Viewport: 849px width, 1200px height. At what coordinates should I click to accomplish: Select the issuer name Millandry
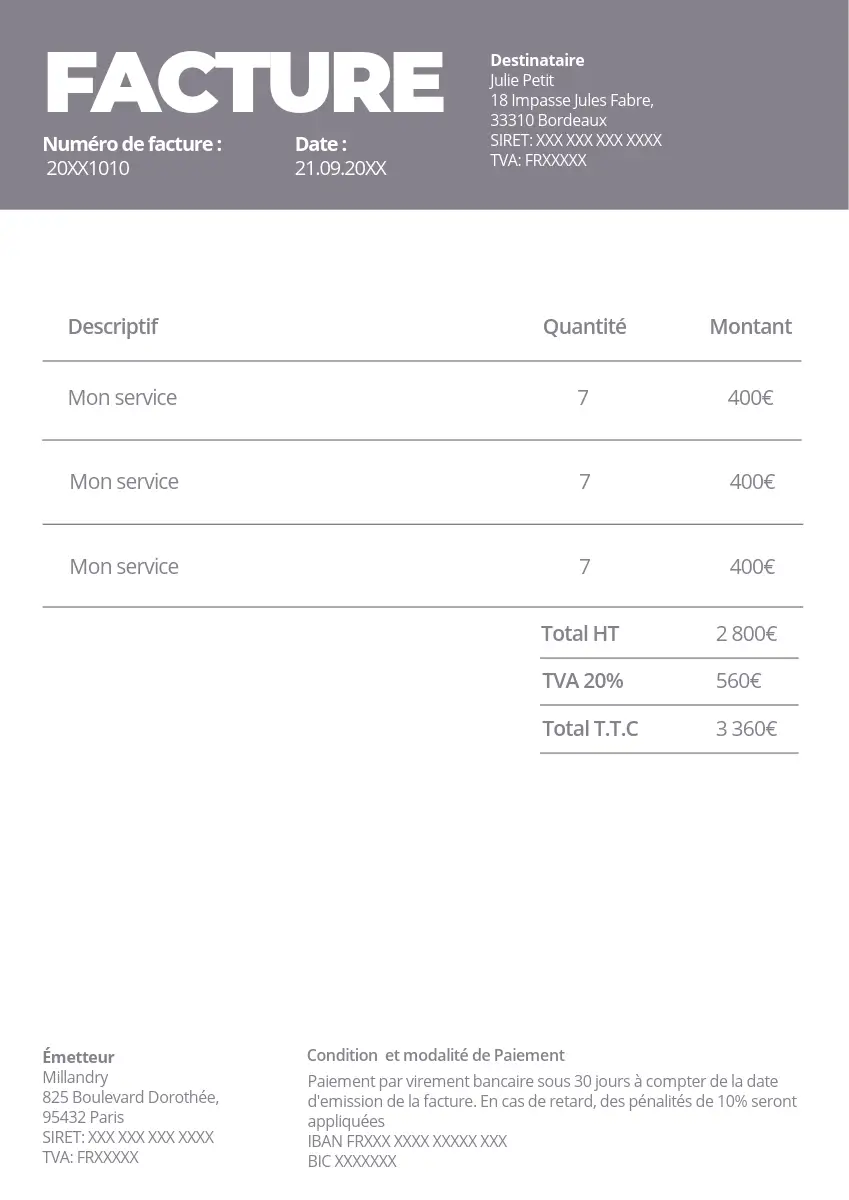click(x=75, y=1077)
